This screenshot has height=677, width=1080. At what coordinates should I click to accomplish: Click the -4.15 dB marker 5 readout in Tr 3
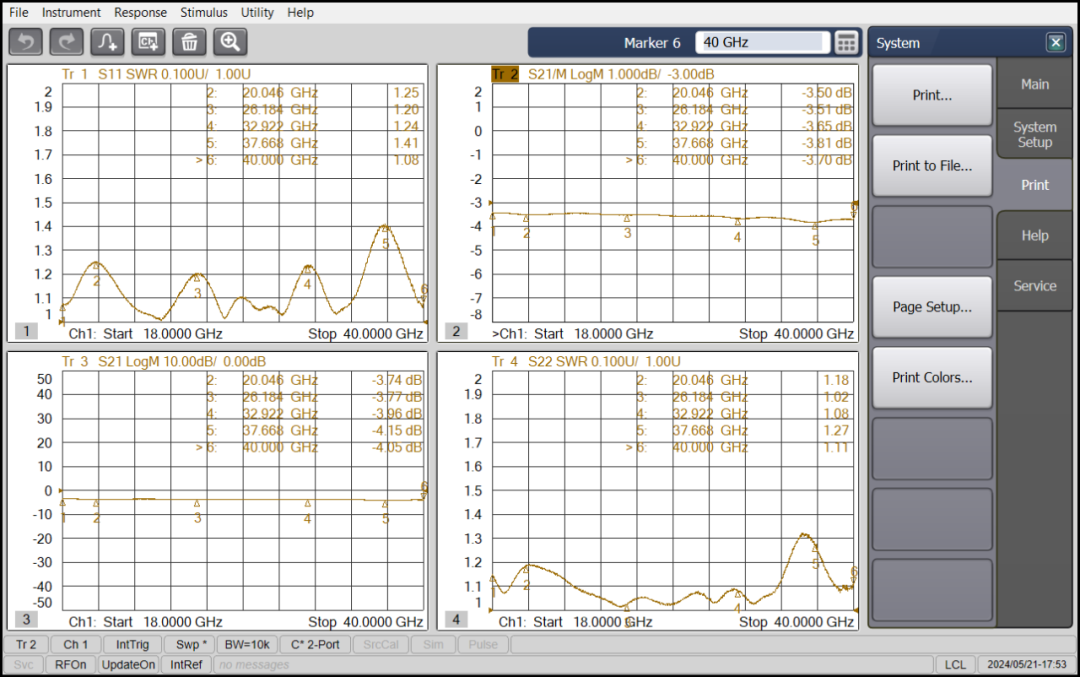click(397, 430)
